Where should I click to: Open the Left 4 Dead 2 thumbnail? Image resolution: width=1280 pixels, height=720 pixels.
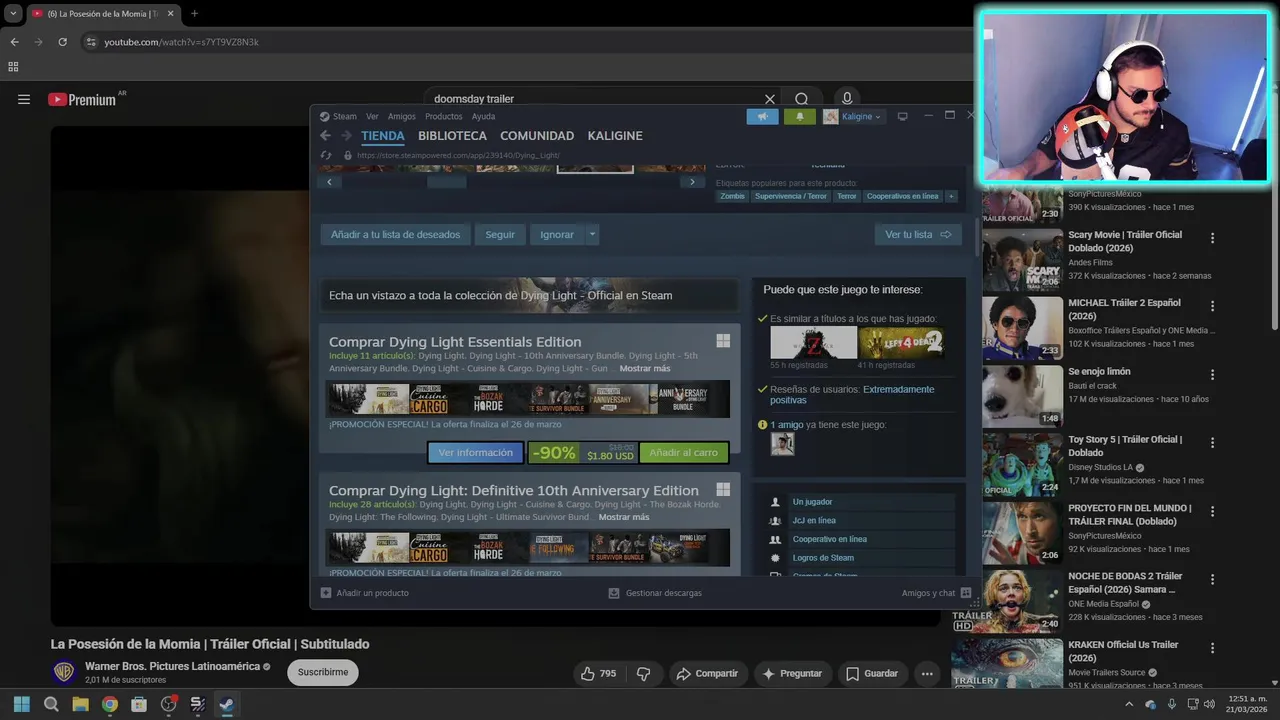(900, 342)
